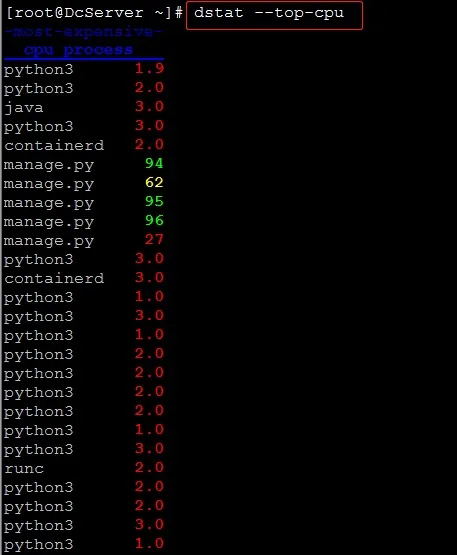Click the root@DcServer shell prompt
Image resolution: width=457 pixels, height=555 pixels.
coord(94,13)
